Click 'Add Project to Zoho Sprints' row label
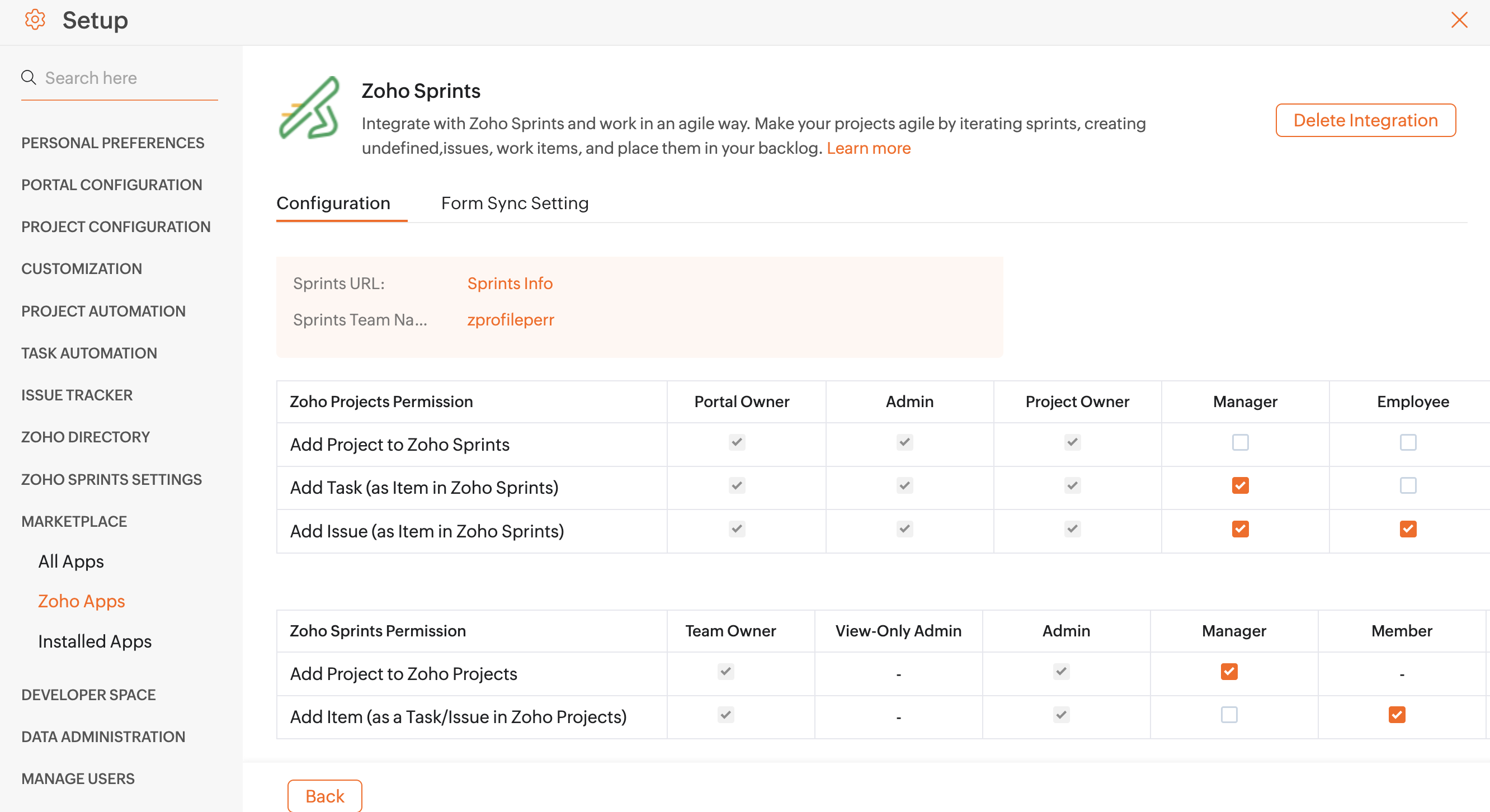Screen dimensions: 1490x812 pyautogui.click(x=400, y=445)
